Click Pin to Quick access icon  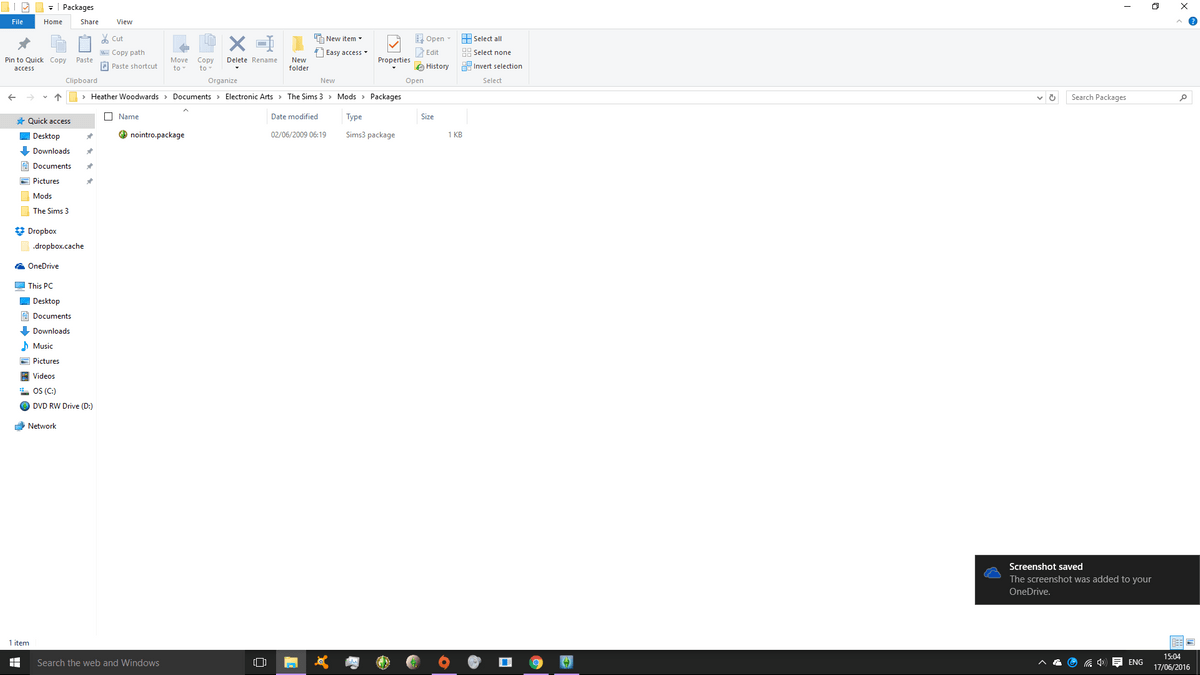[24, 51]
